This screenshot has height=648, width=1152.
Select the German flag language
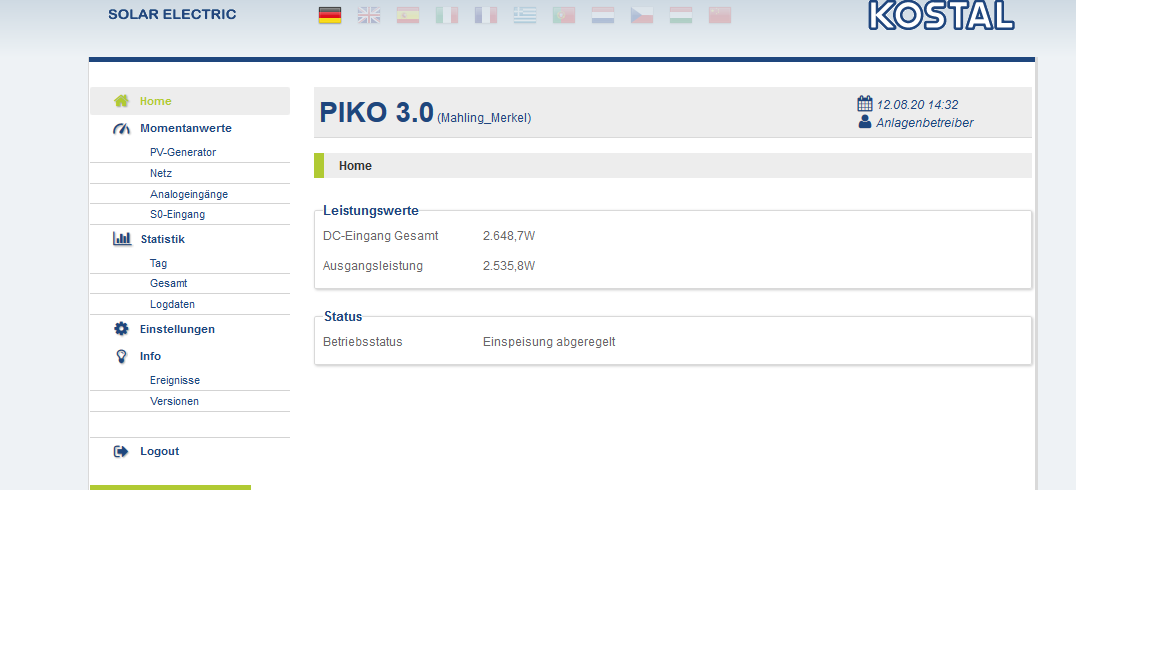click(x=330, y=15)
